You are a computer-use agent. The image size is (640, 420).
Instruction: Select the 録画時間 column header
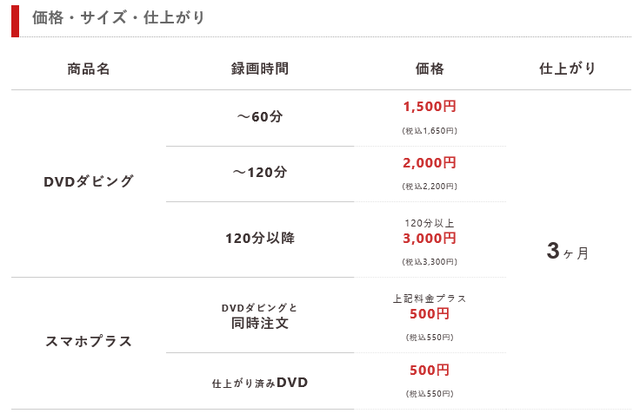click(x=260, y=69)
